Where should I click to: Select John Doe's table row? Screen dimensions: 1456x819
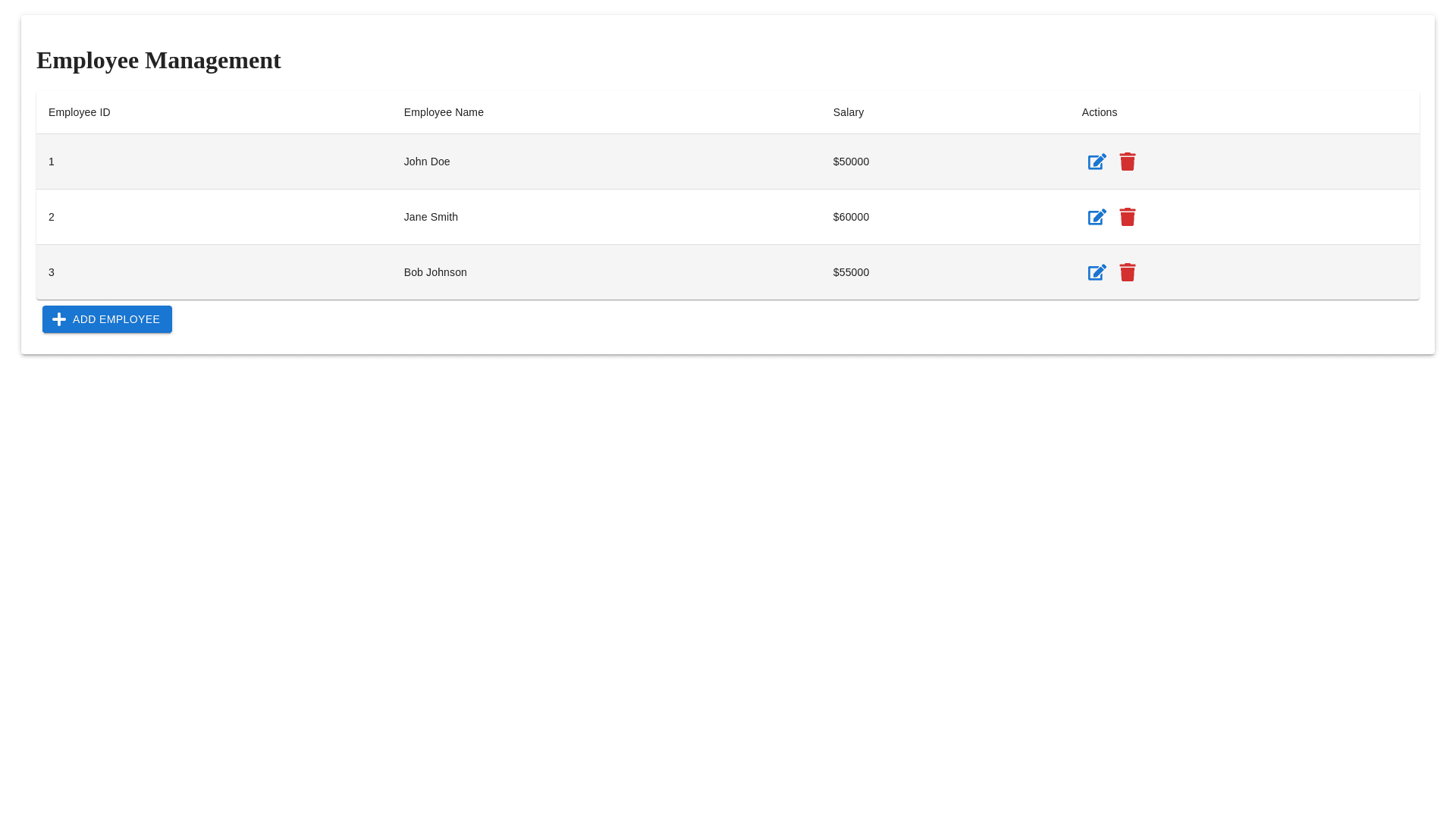coord(531,162)
